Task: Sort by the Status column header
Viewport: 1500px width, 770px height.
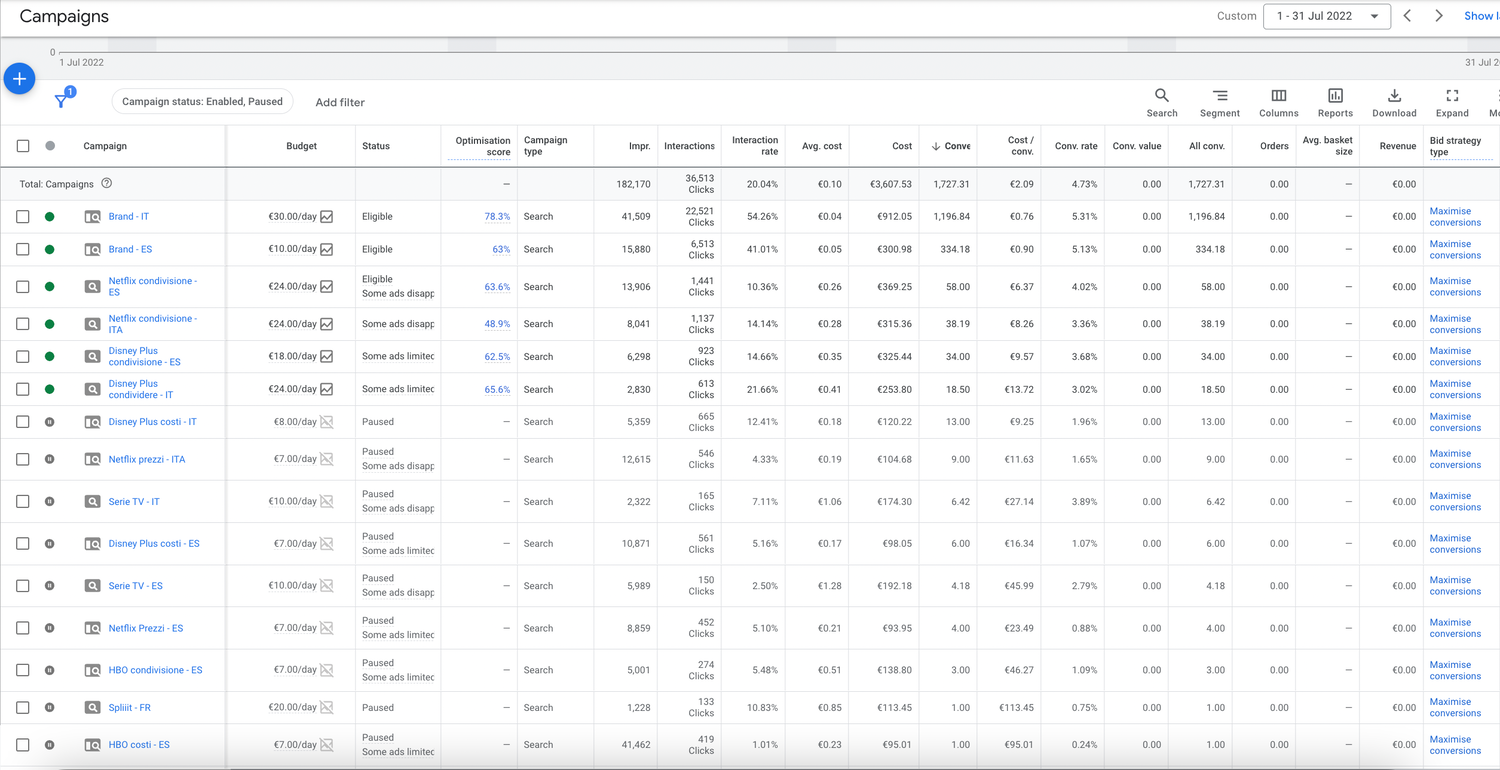Action: click(376, 146)
